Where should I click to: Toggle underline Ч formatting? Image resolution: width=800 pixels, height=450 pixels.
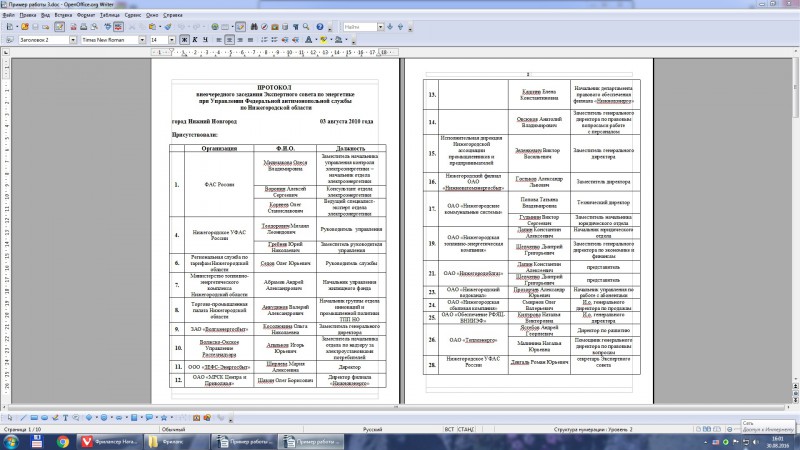point(205,40)
